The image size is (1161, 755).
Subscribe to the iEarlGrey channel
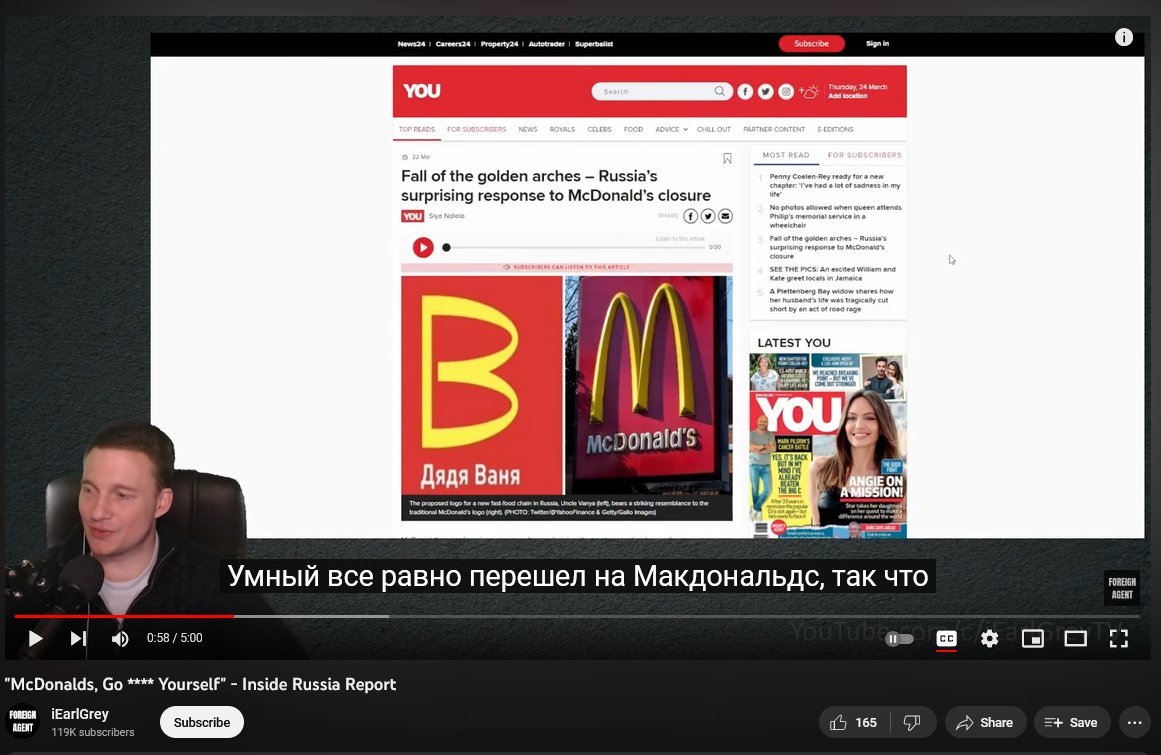click(201, 722)
